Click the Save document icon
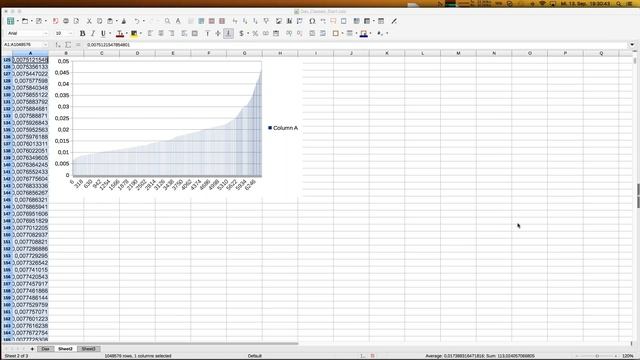The width and height of the screenshot is (640, 360). click(39, 21)
